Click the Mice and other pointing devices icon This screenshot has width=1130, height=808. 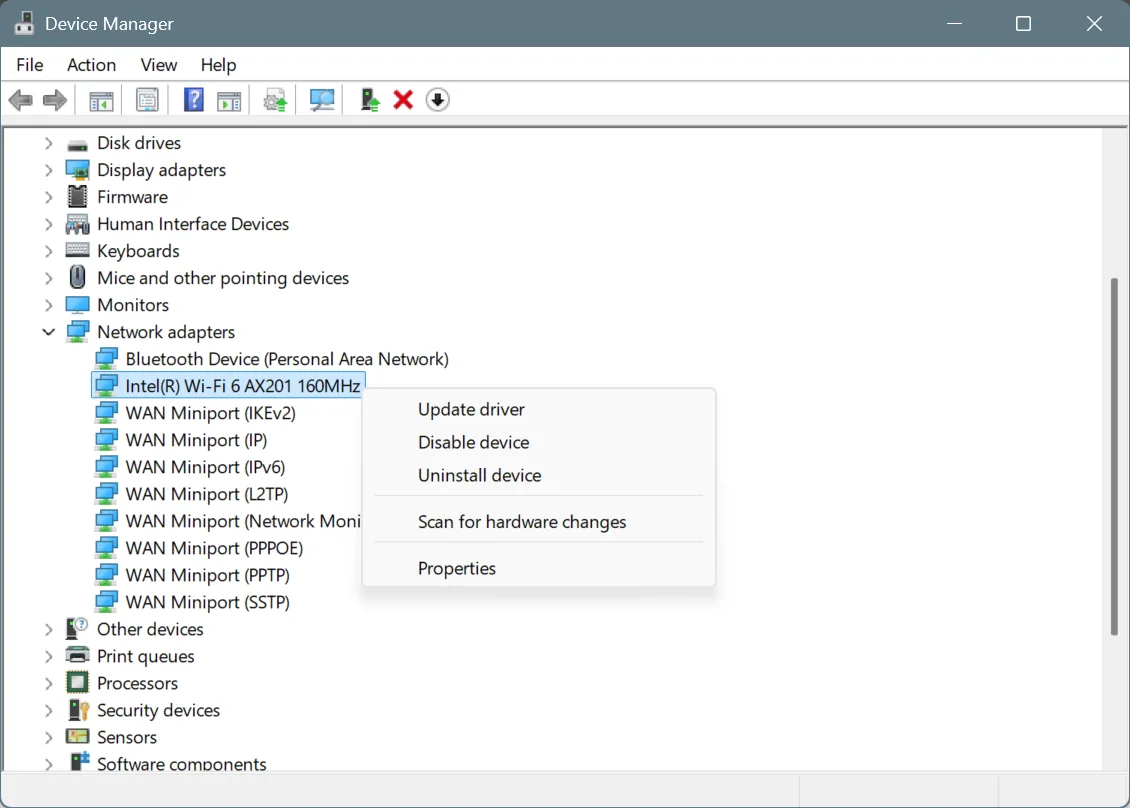click(77, 278)
